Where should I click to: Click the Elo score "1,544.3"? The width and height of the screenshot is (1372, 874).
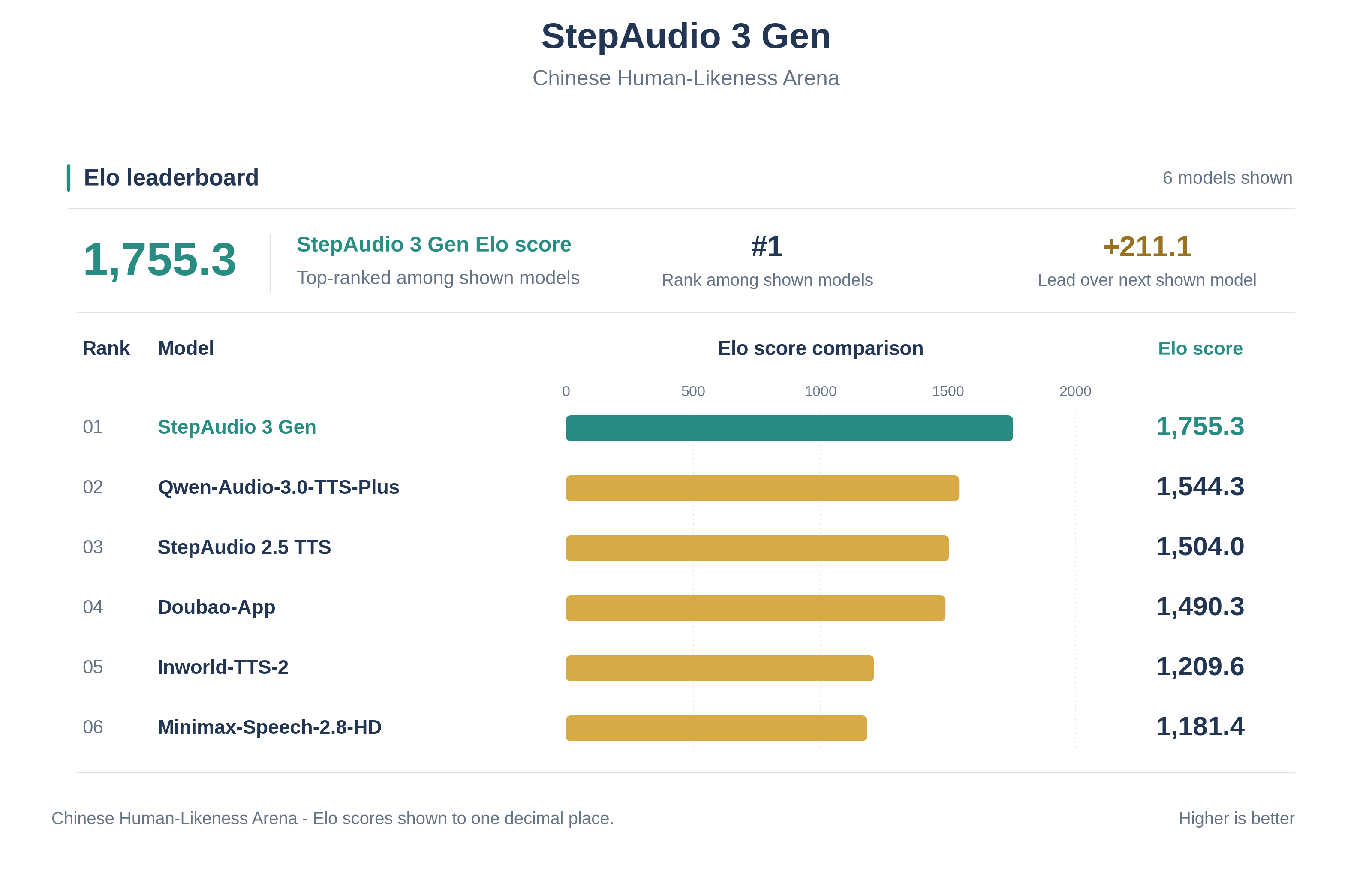[1200, 487]
